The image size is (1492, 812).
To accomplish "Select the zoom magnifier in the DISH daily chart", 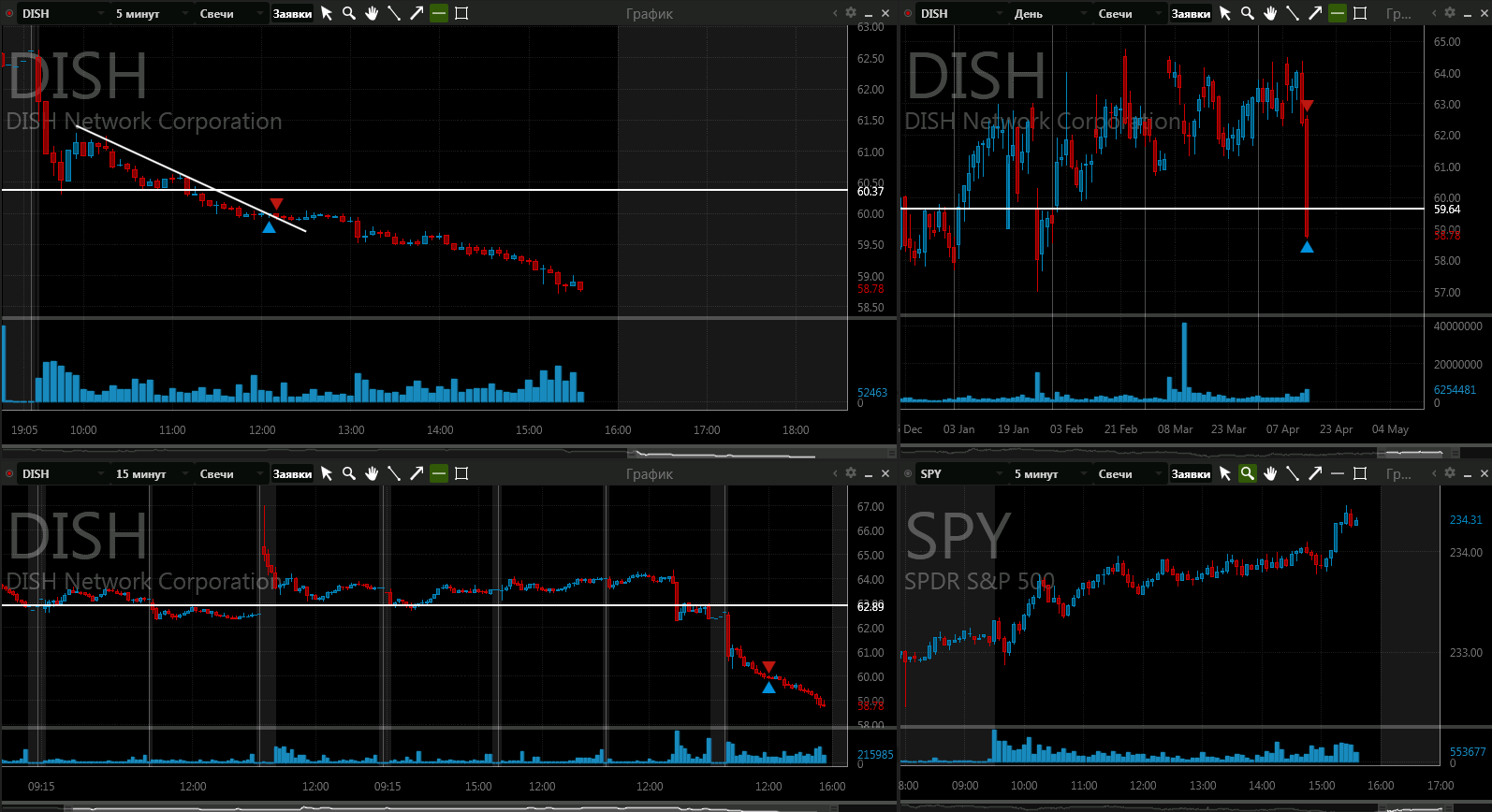I will point(1248,13).
